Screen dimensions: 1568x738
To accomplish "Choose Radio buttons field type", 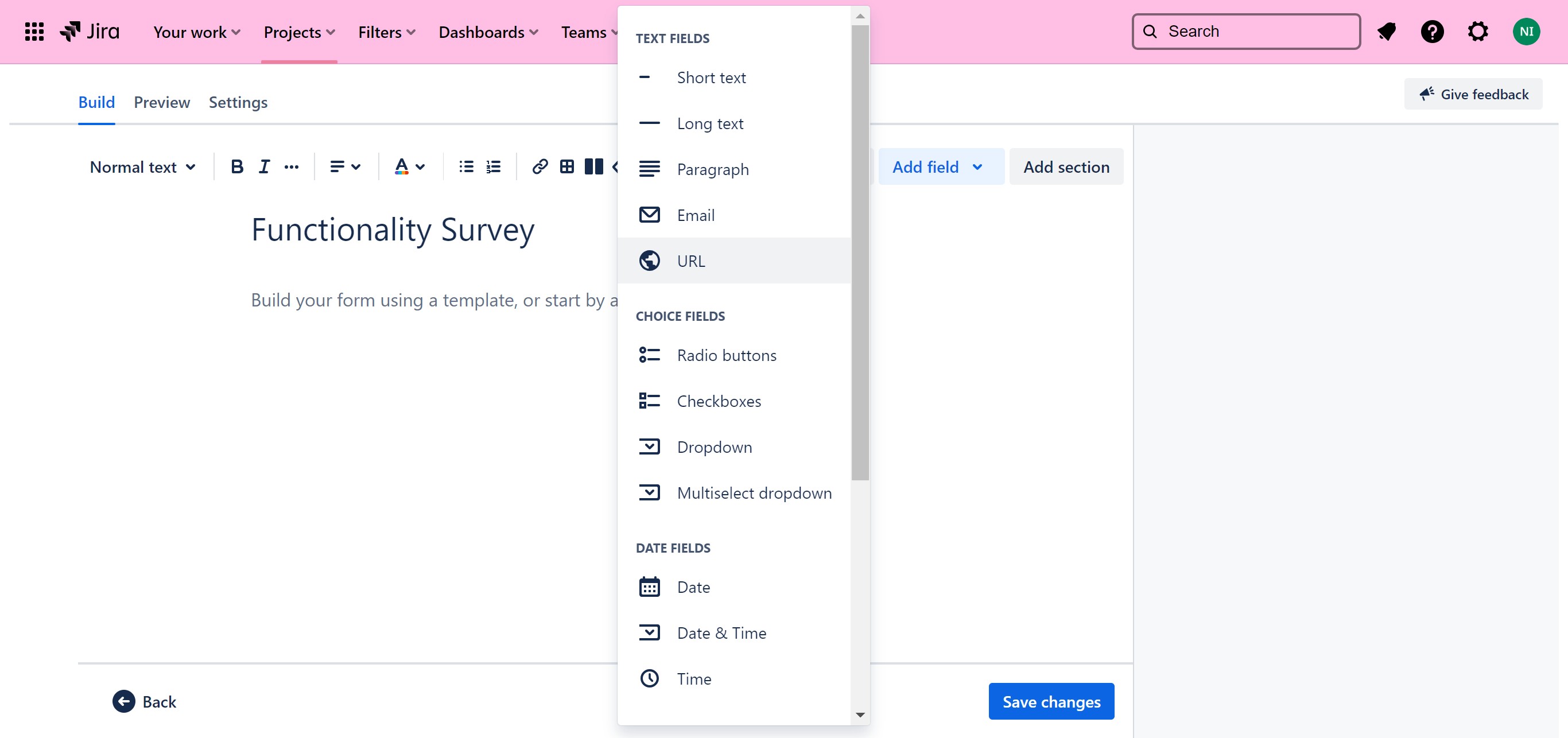I will (726, 355).
